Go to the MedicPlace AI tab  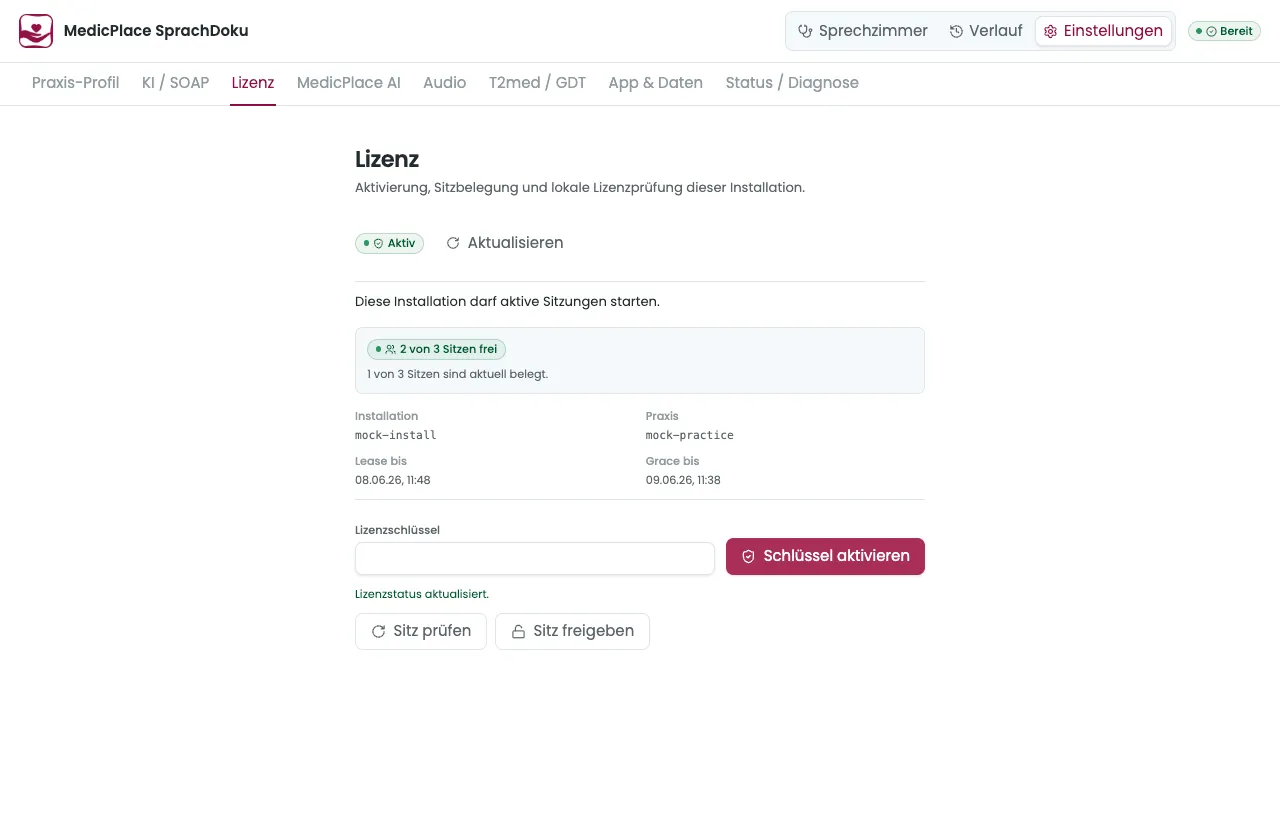click(349, 83)
